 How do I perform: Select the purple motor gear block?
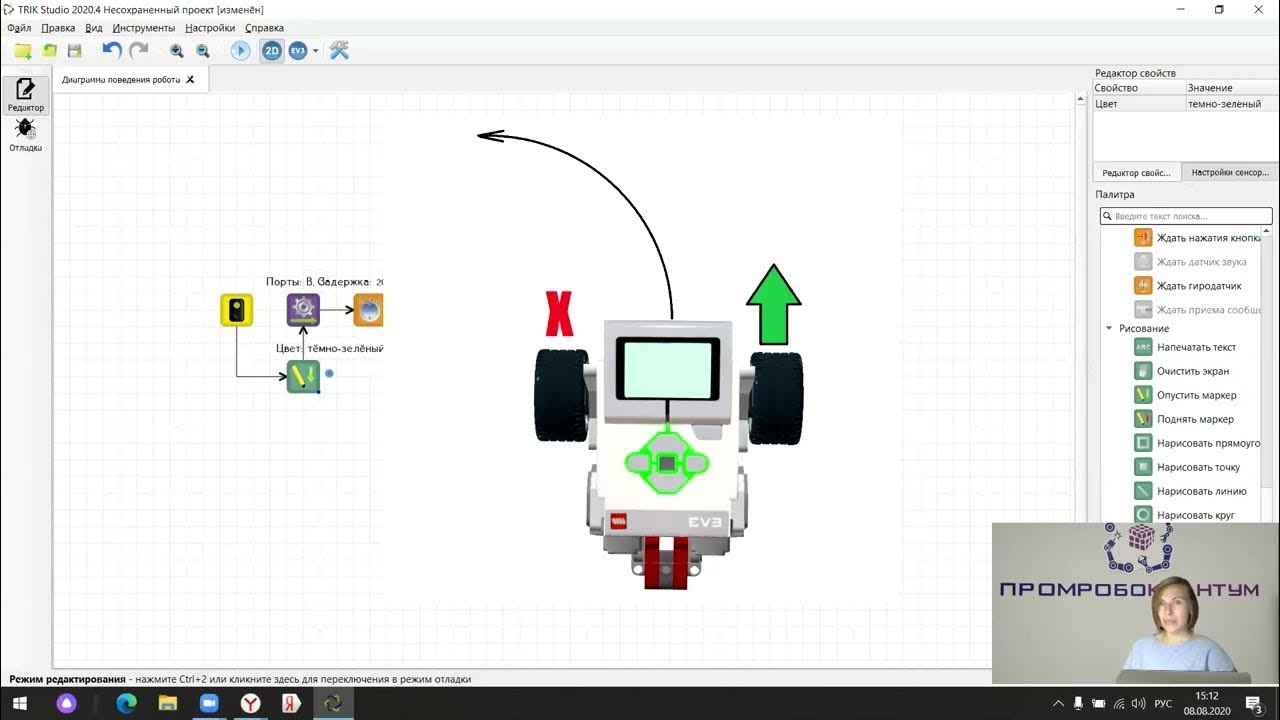pos(303,310)
